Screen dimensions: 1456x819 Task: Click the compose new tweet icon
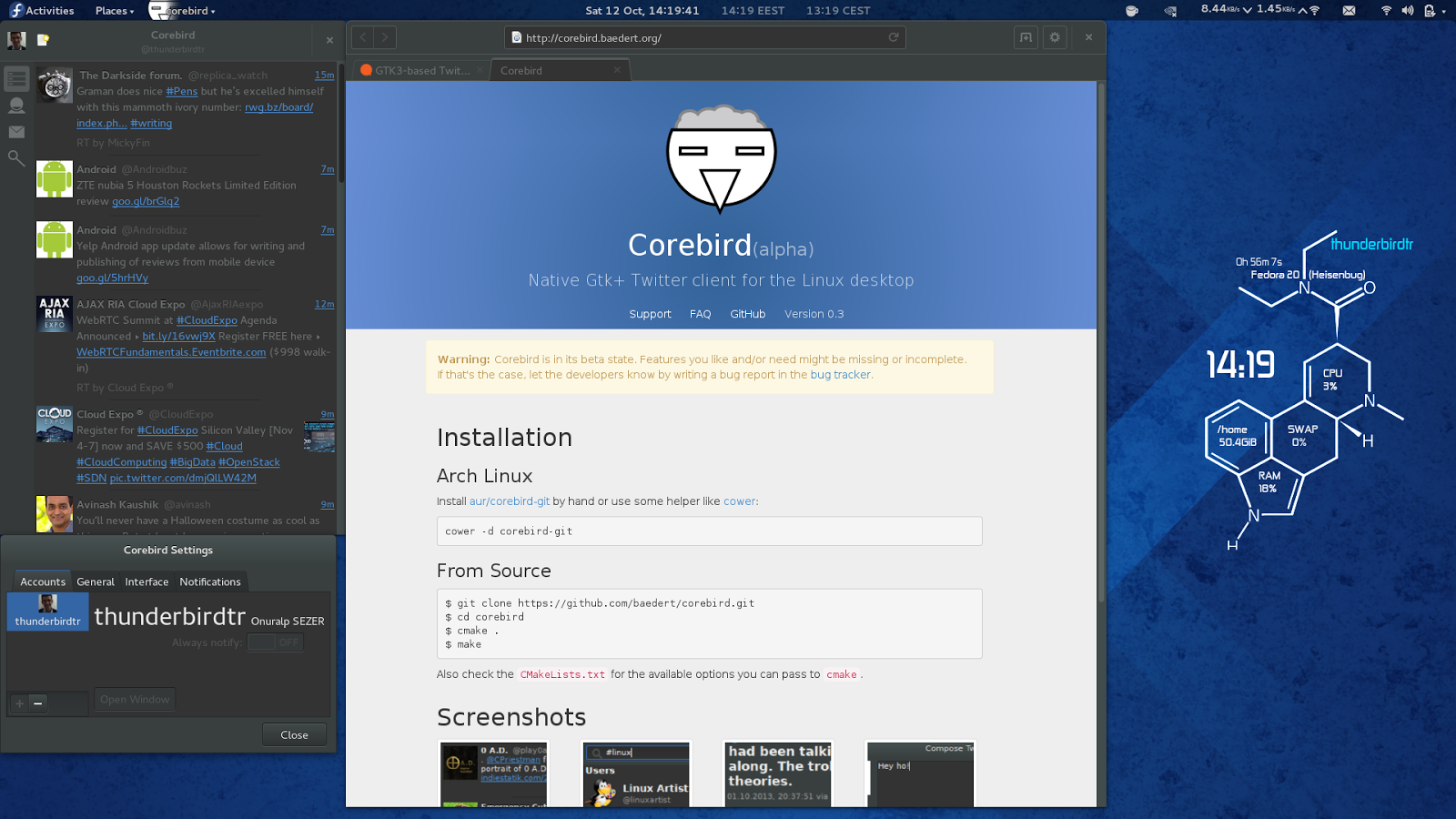(x=43, y=40)
